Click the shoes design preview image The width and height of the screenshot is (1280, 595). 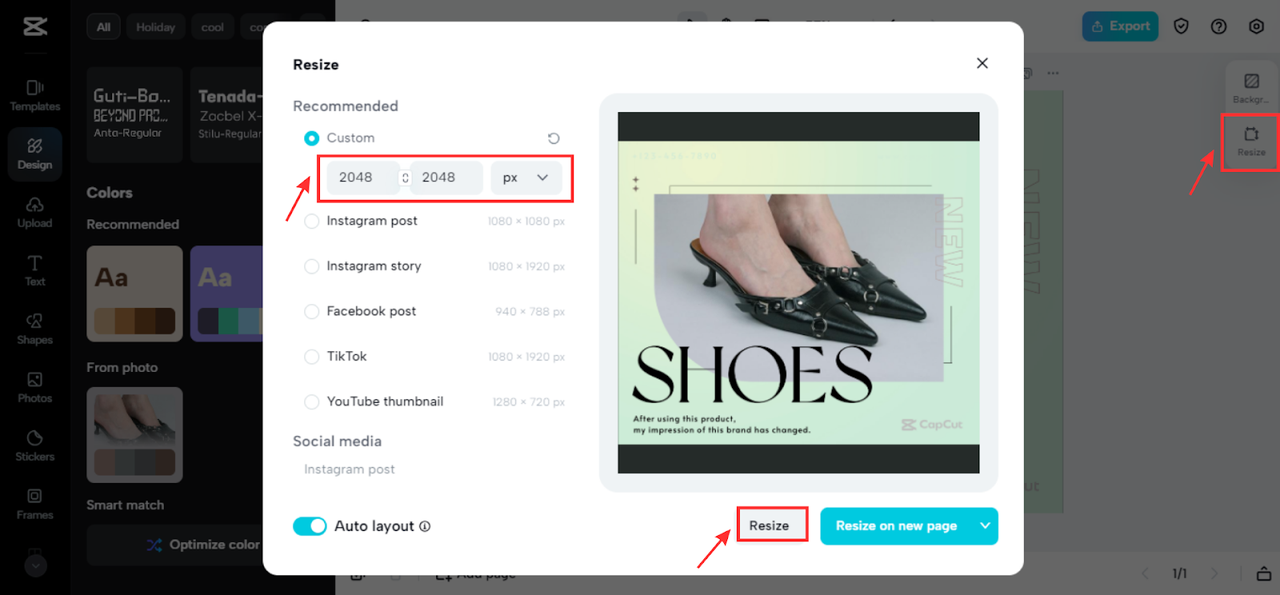(798, 292)
